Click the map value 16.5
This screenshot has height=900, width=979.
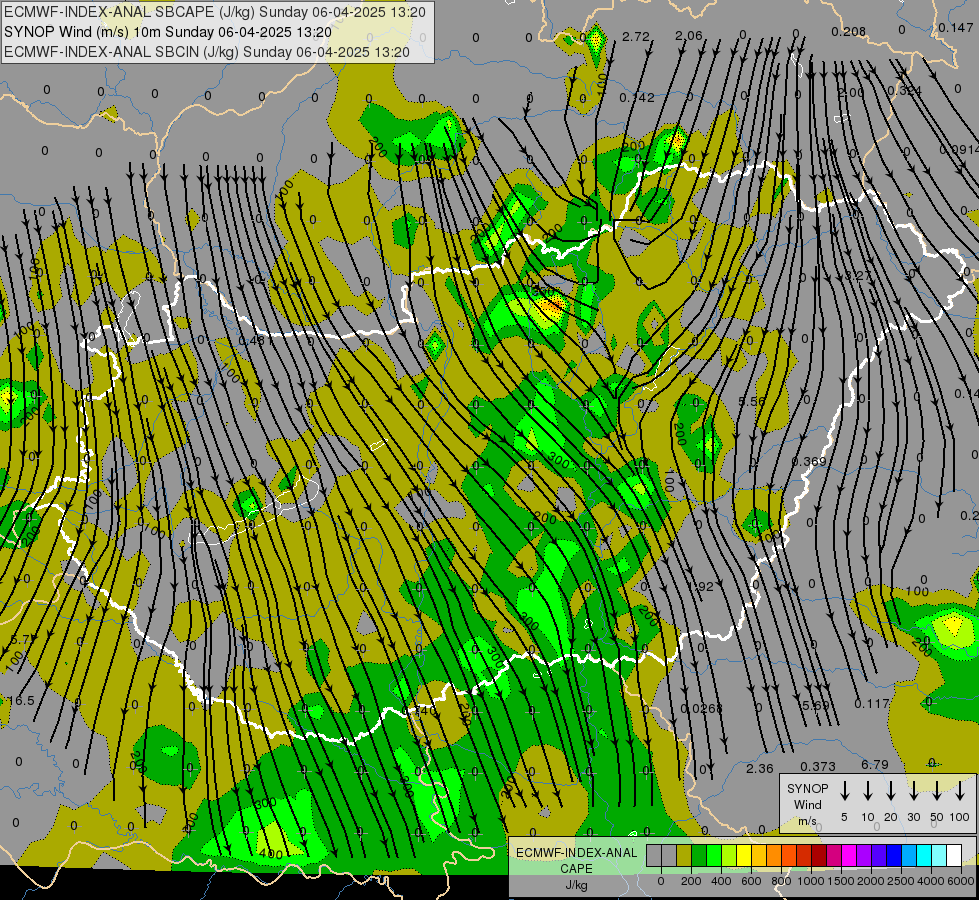click(21, 700)
